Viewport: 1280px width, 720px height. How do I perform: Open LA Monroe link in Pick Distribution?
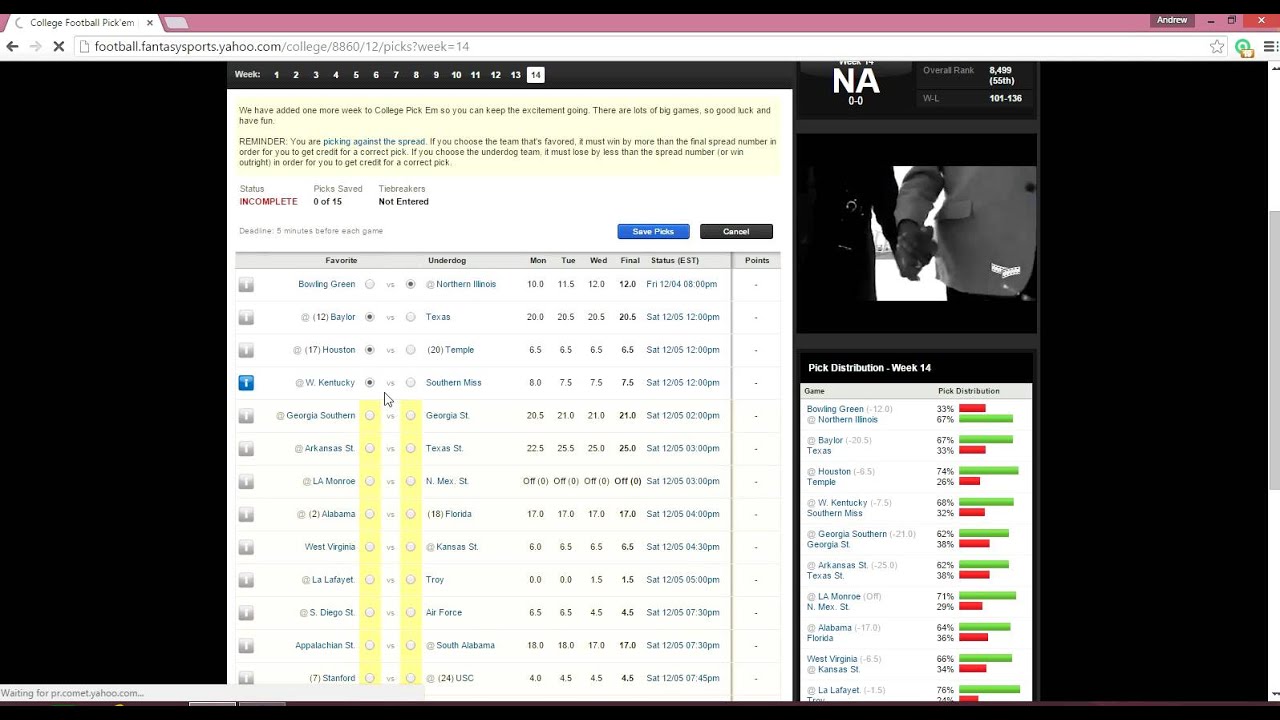[x=839, y=596]
